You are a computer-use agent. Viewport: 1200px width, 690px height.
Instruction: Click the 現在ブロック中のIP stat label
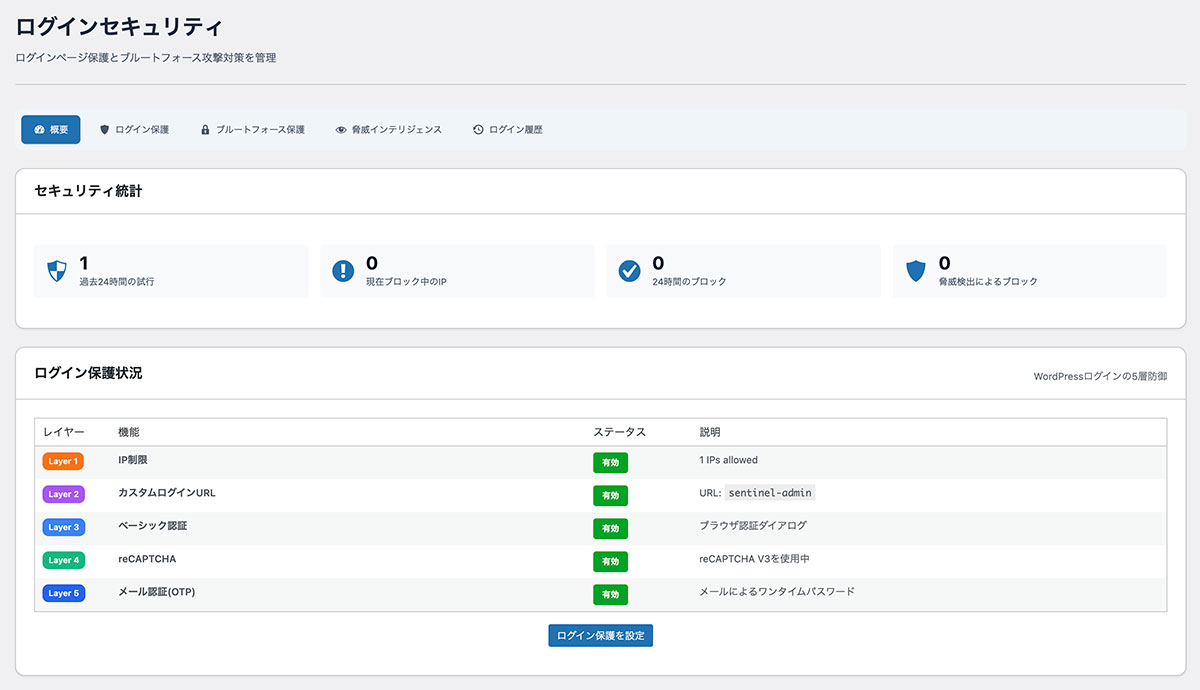tap(406, 282)
